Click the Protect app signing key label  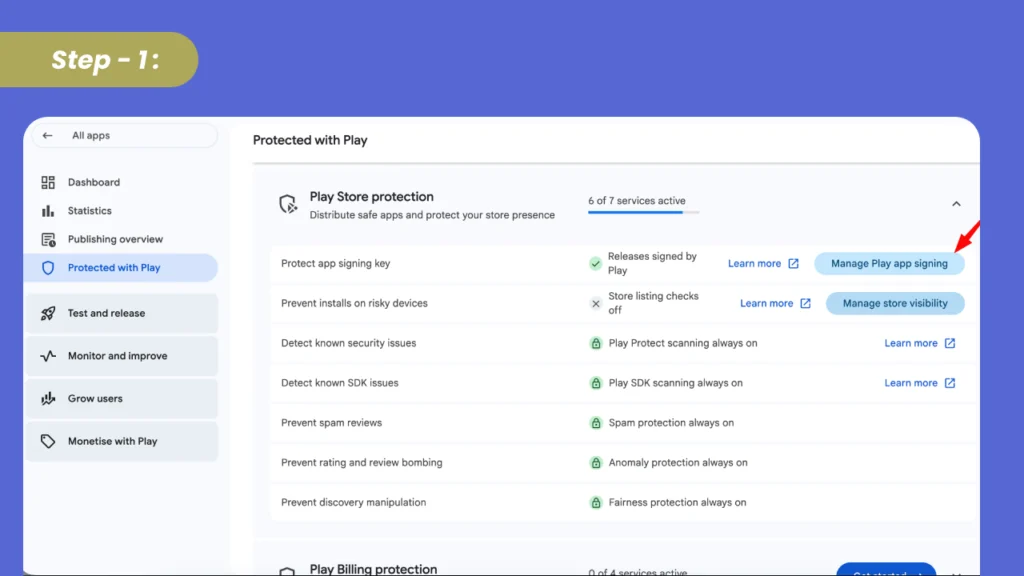tap(335, 264)
